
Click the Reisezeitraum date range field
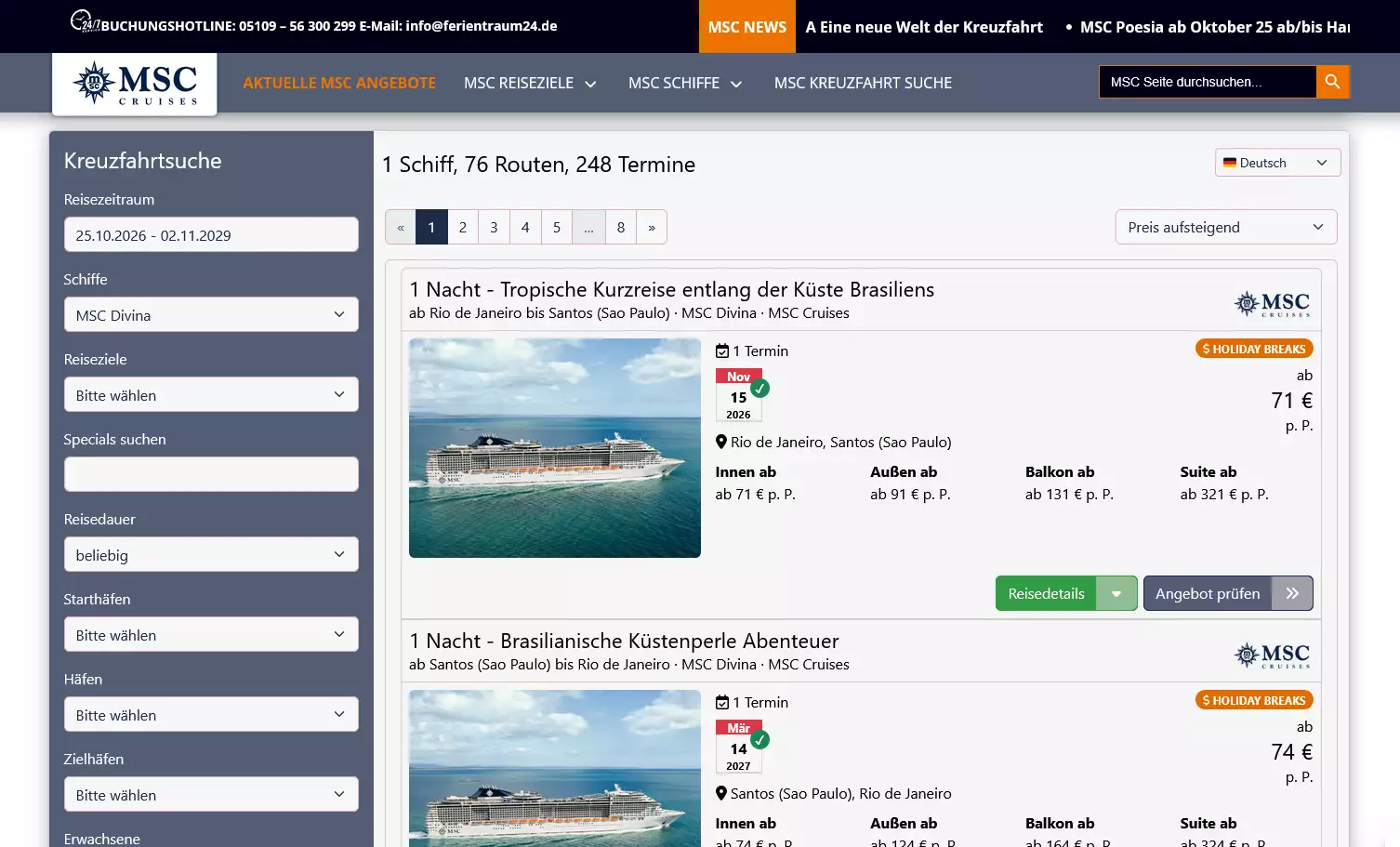(211, 234)
